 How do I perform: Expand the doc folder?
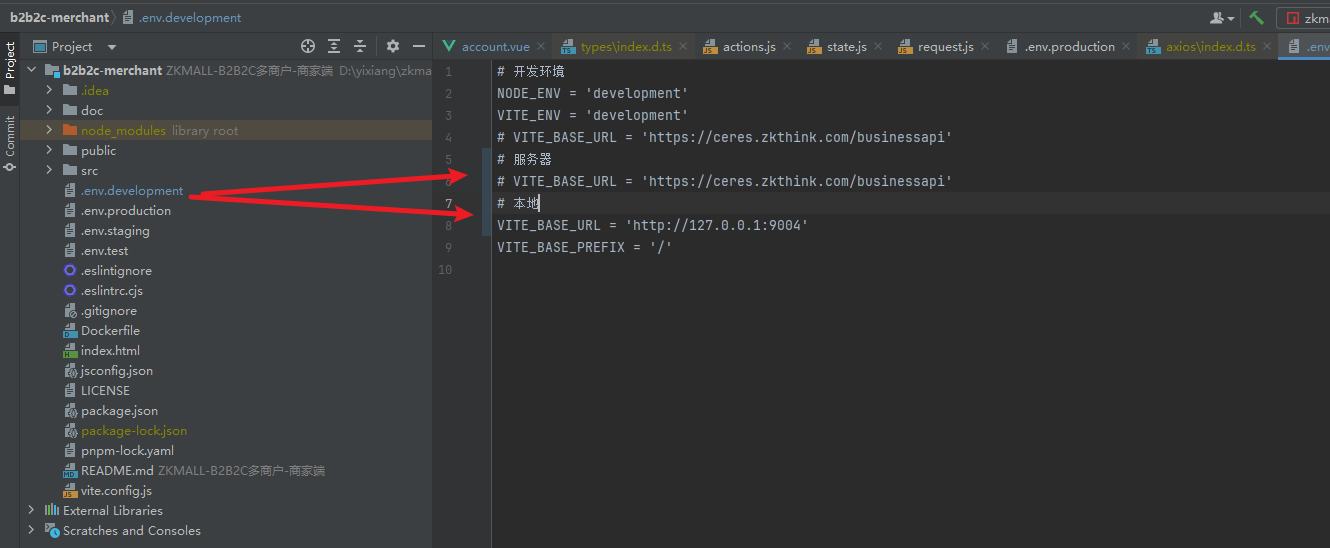click(48, 110)
